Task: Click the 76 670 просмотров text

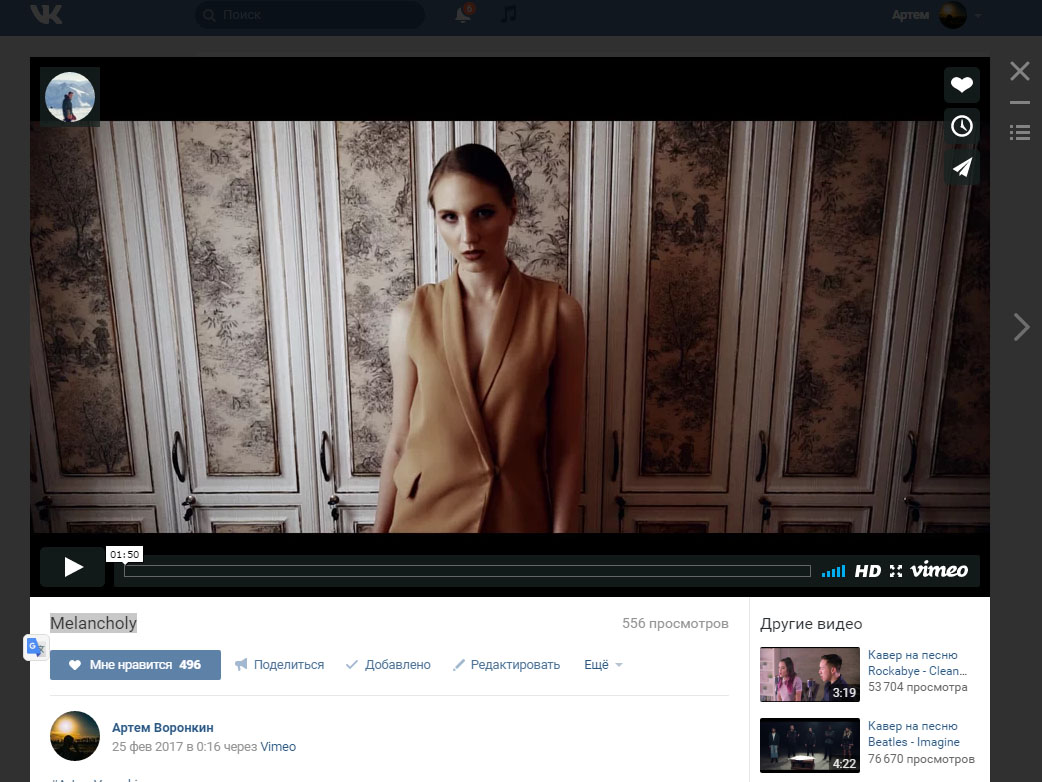Action: pos(921,759)
